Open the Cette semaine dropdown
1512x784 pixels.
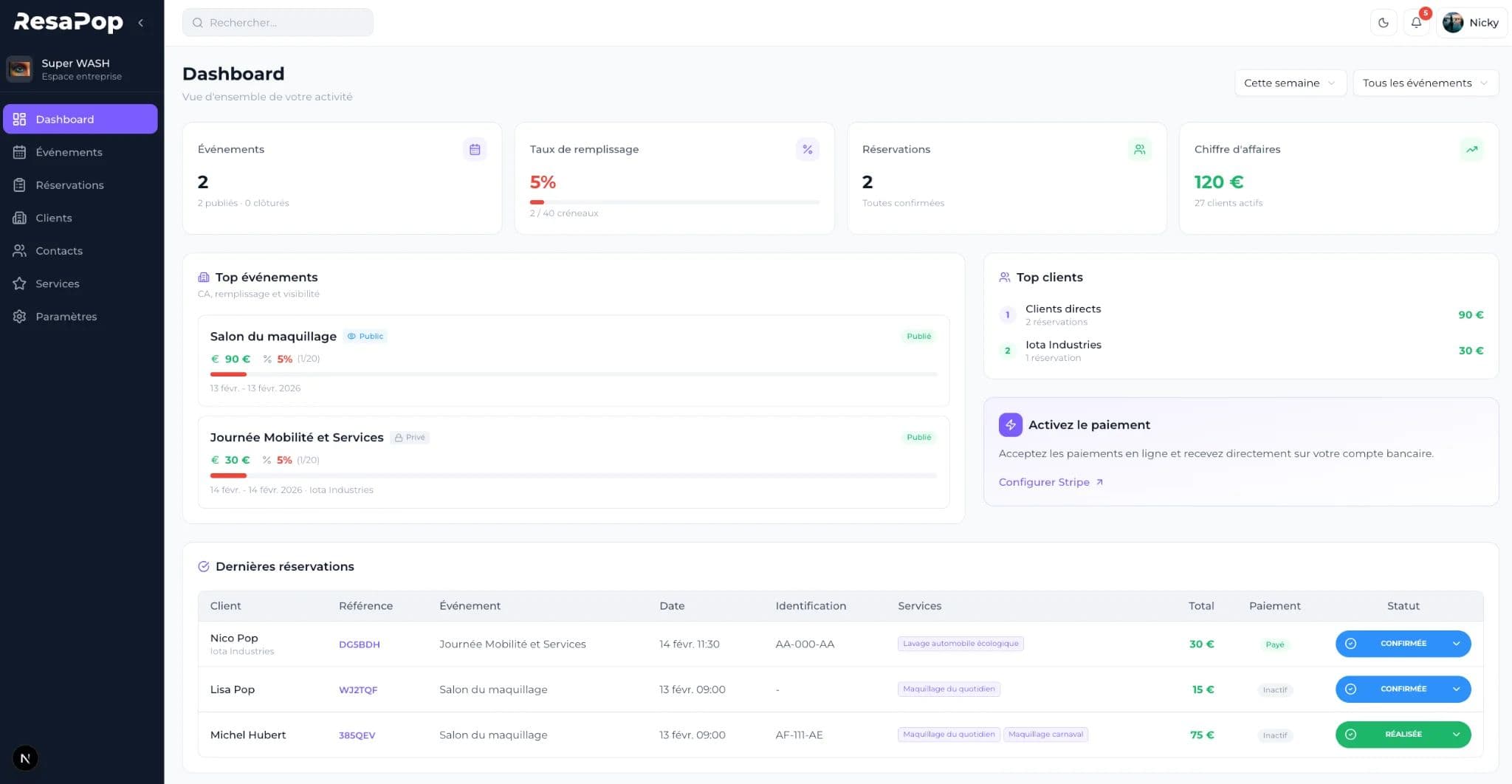tap(1289, 83)
